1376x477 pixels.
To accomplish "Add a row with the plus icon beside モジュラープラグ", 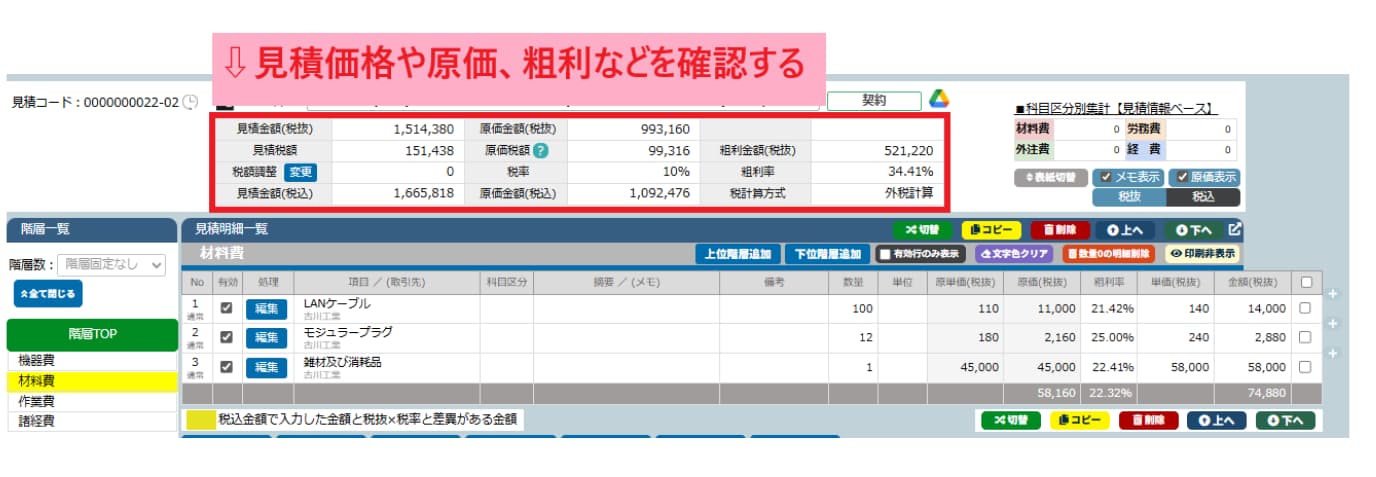I will coord(1333,324).
